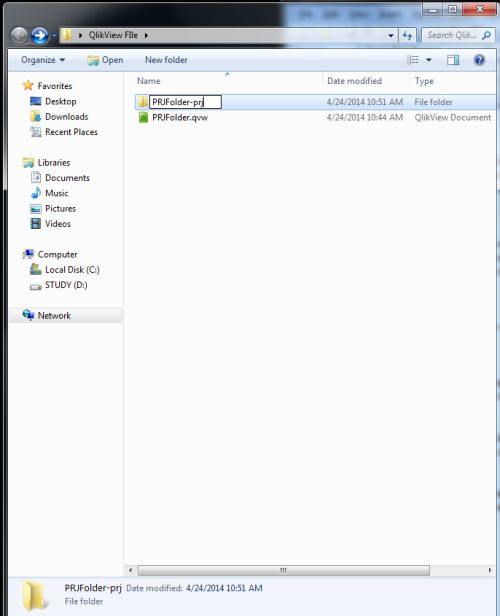500x616 pixels.
Task: Refresh the current folder view
Action: point(407,35)
